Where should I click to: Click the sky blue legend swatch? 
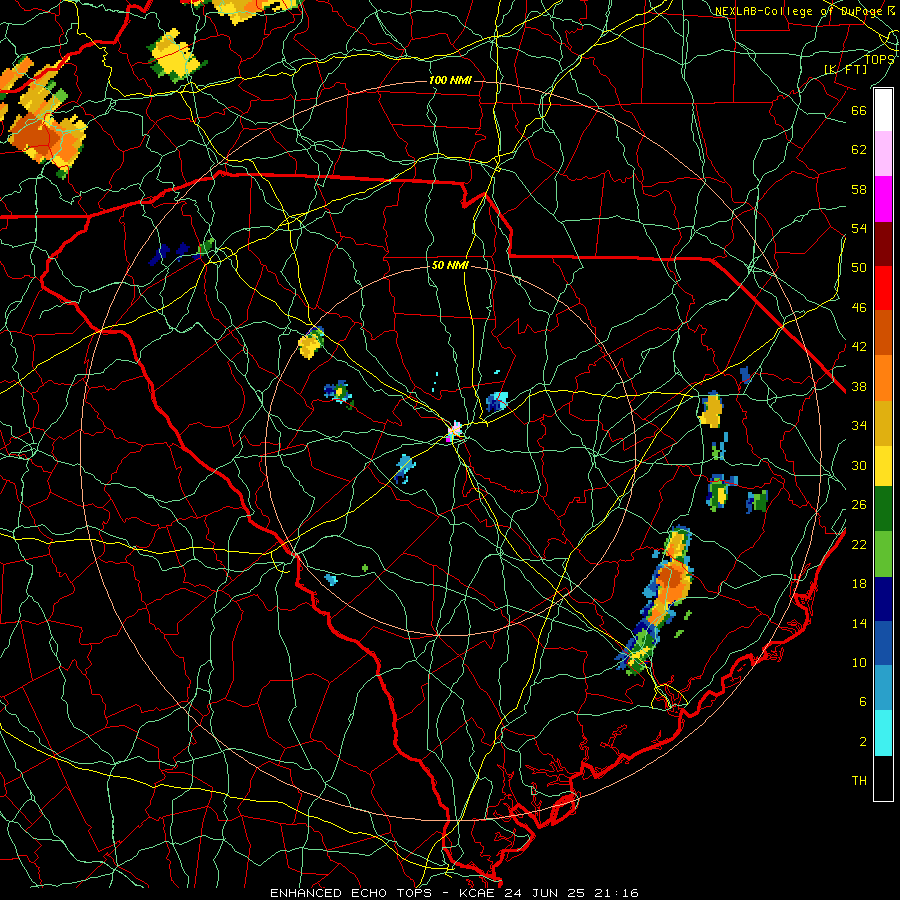click(x=883, y=688)
